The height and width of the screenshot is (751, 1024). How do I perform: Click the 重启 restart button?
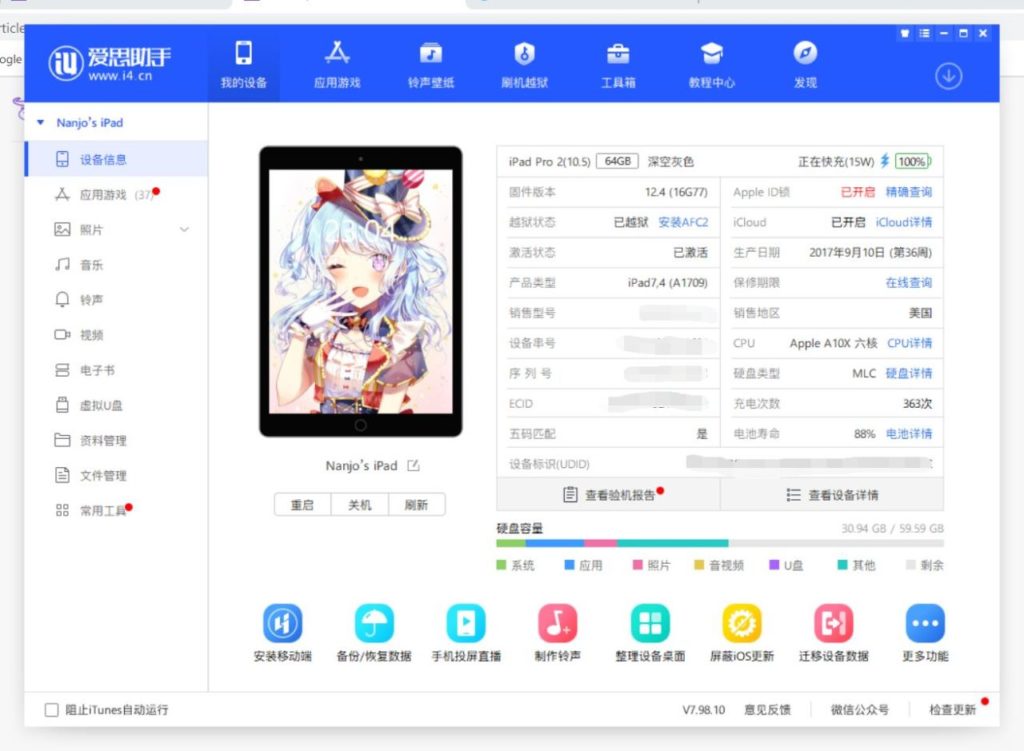click(302, 505)
